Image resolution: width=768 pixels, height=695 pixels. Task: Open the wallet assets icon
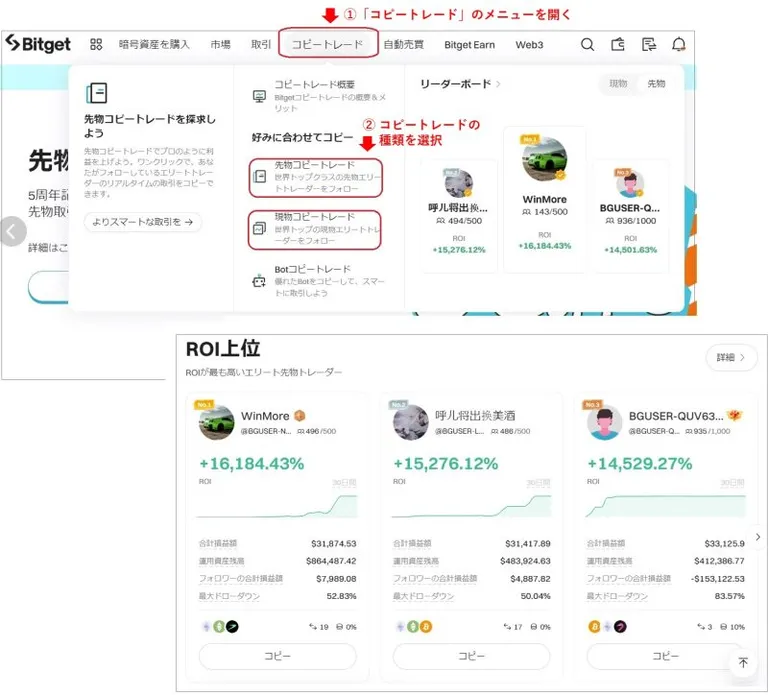click(x=618, y=45)
